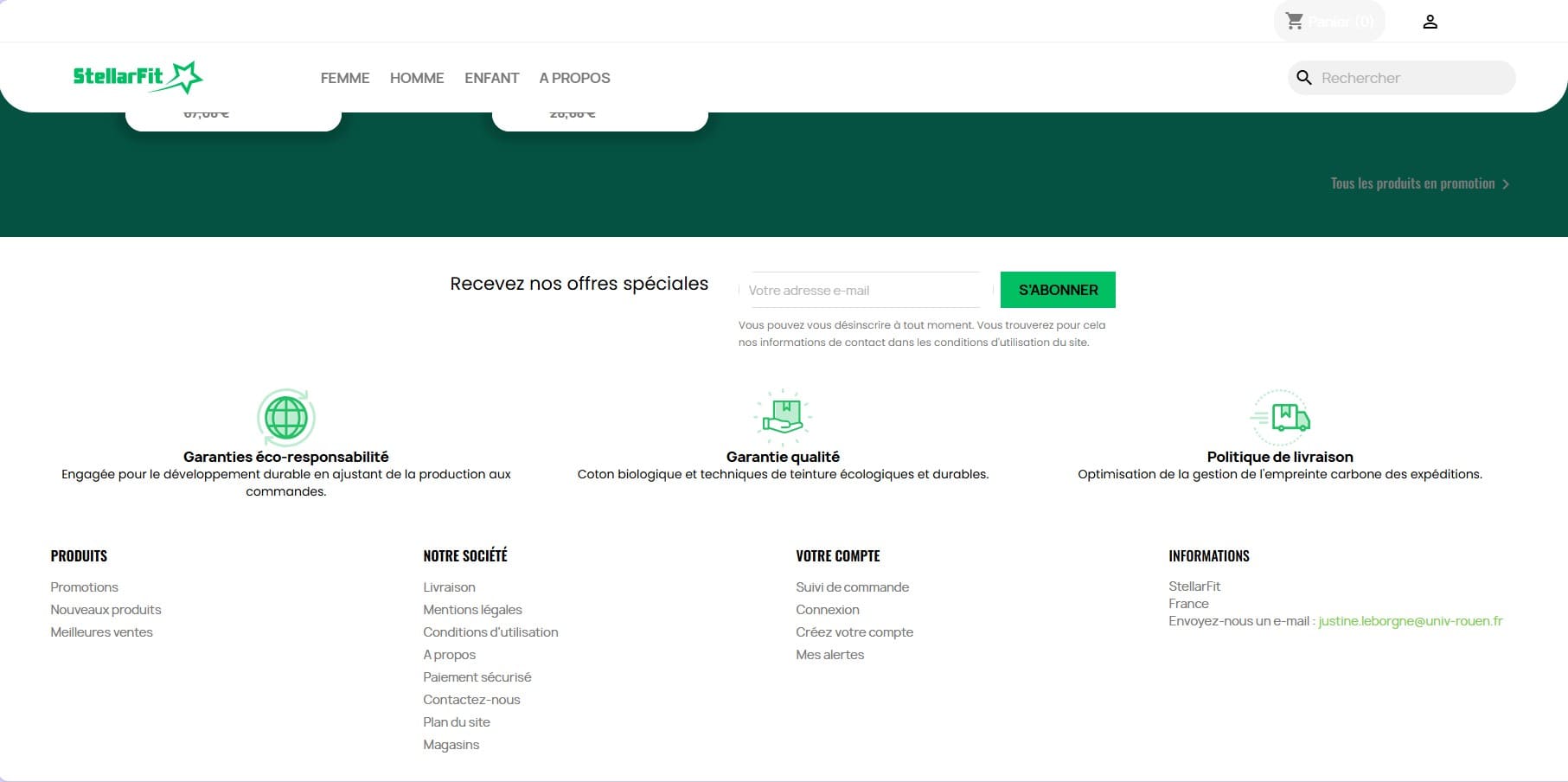Screen dimensions: 1568x782
Task: Click the account person icon
Action: pos(1430,21)
